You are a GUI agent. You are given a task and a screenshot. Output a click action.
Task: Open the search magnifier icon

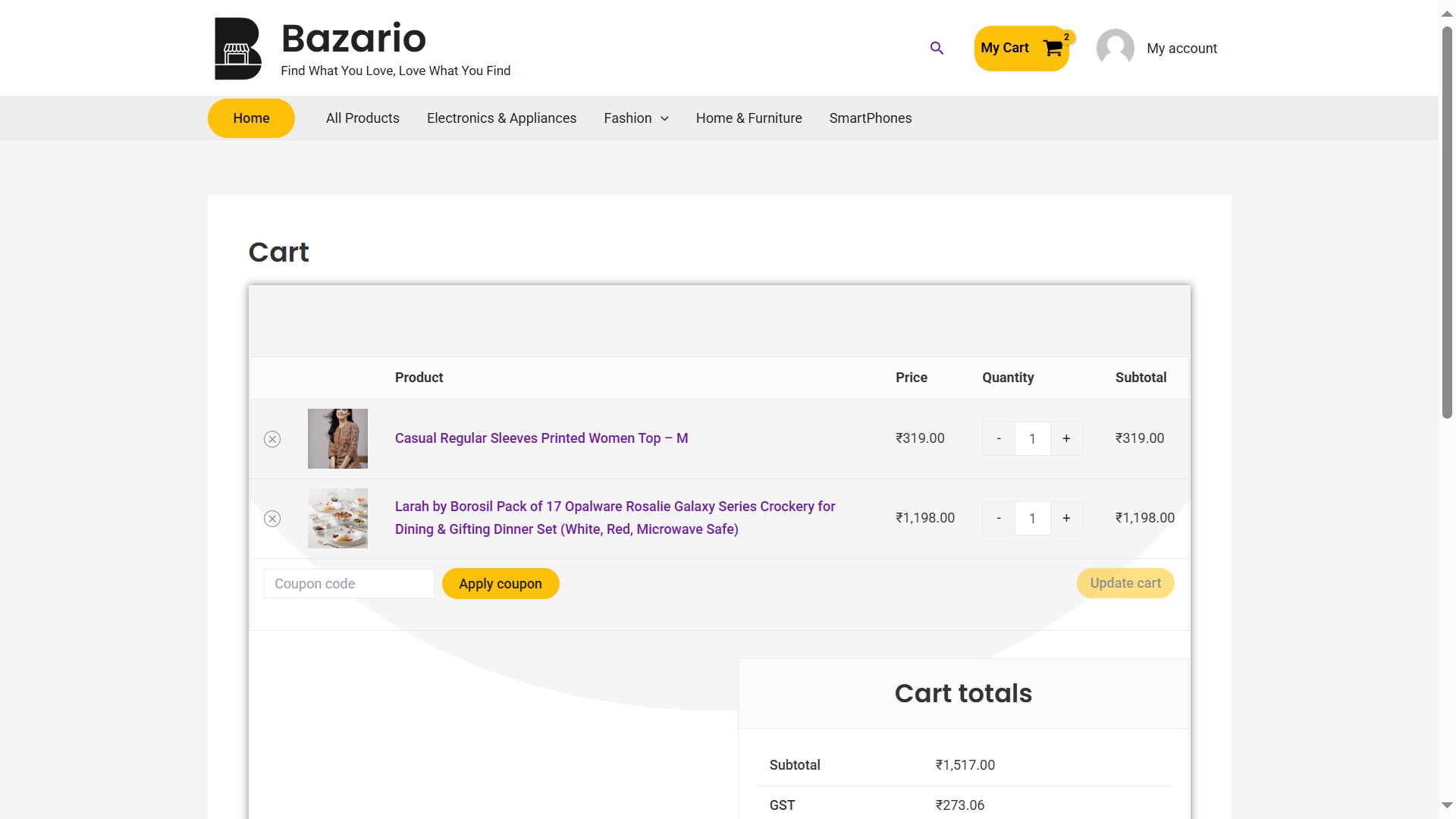(x=937, y=49)
